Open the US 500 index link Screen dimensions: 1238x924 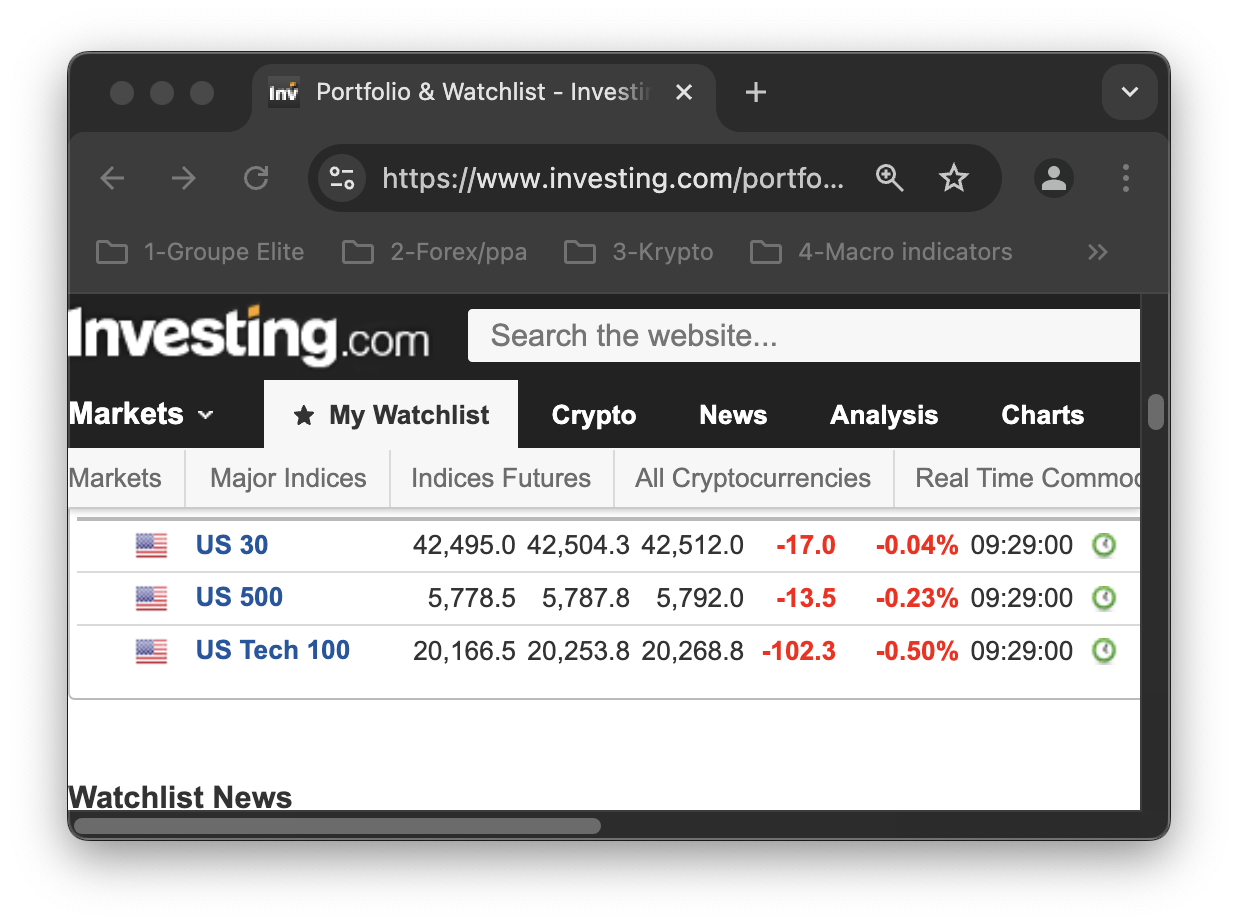239,598
